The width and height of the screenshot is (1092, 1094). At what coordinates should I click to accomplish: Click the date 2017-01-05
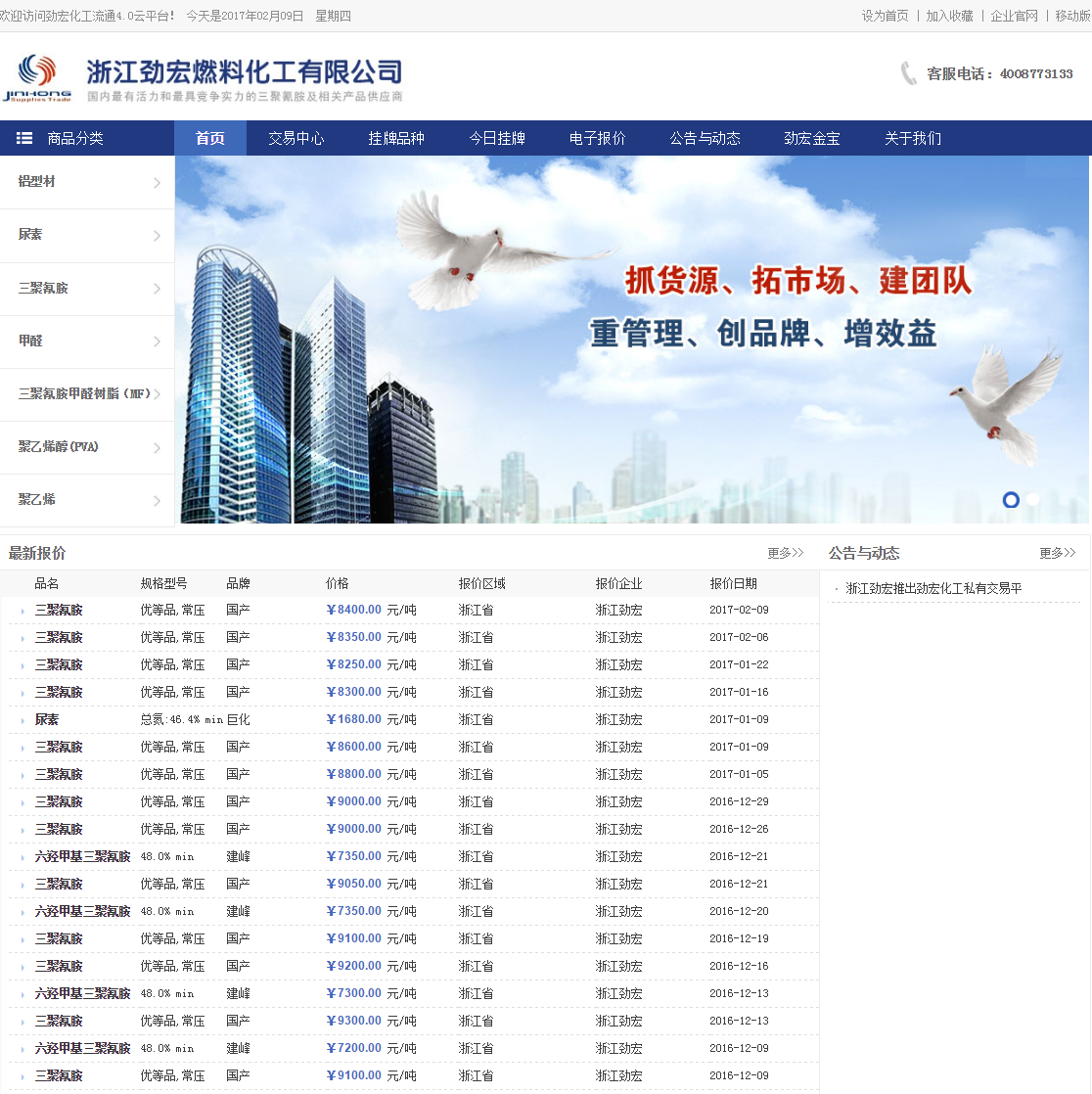(739, 774)
